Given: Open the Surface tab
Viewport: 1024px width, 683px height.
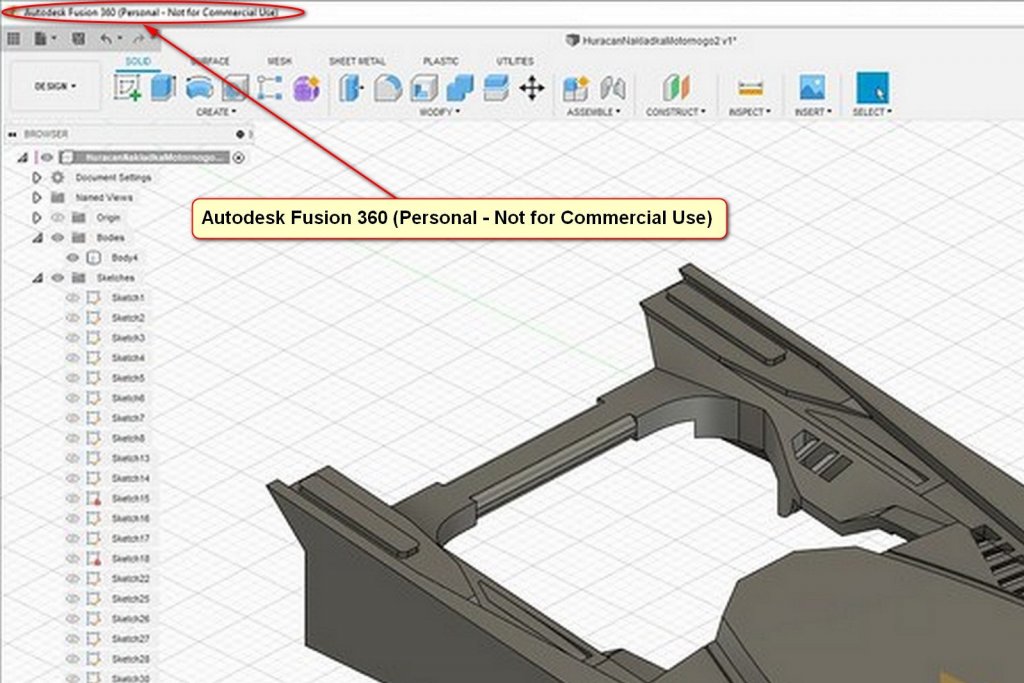Looking at the screenshot, I should click(x=209, y=62).
